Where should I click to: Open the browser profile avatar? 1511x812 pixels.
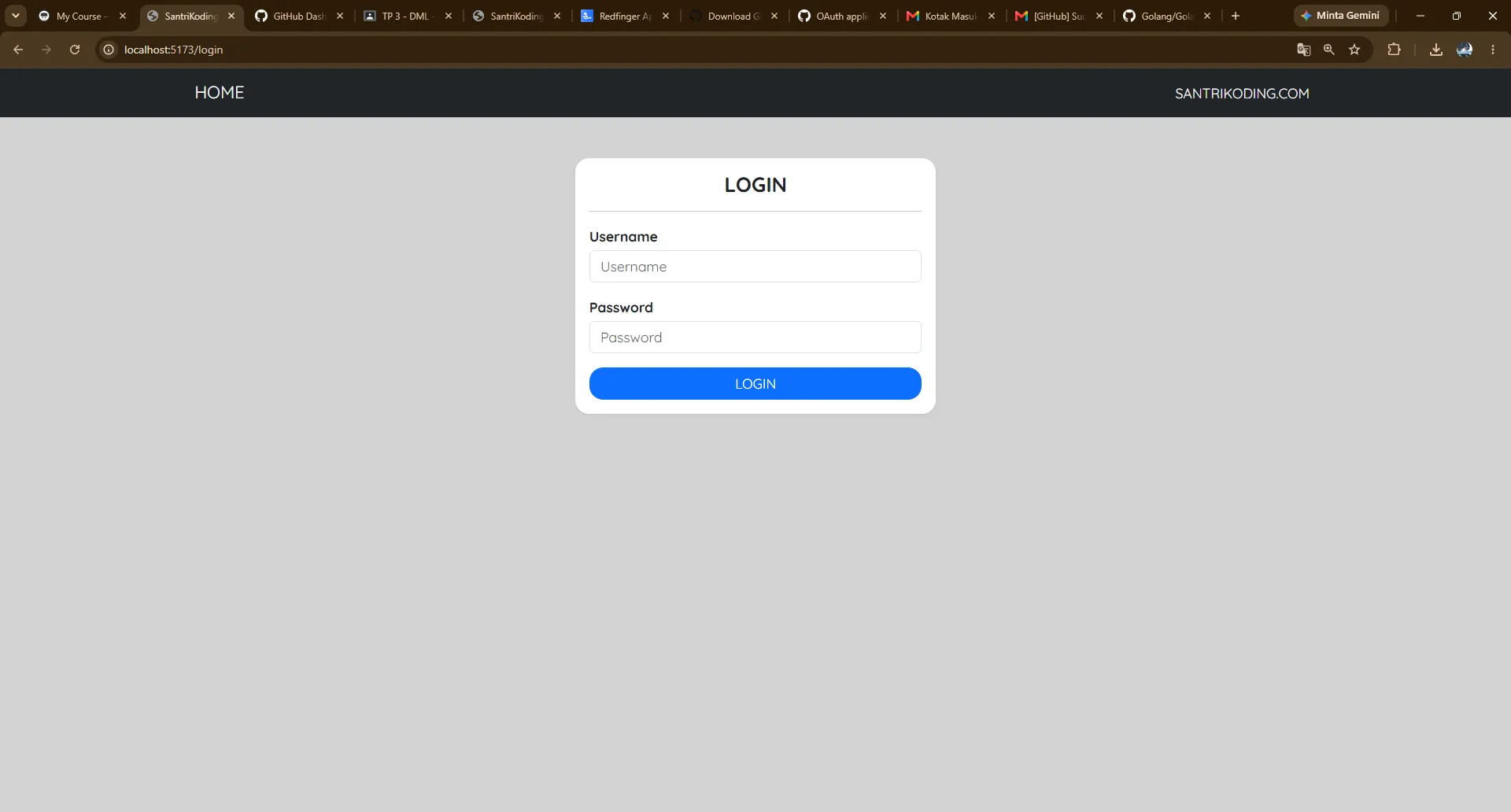pyautogui.click(x=1465, y=50)
